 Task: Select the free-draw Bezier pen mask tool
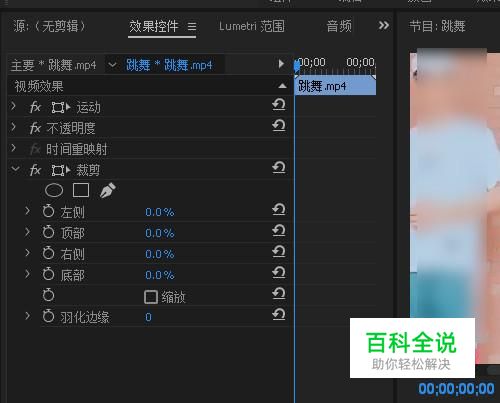[x=108, y=190]
